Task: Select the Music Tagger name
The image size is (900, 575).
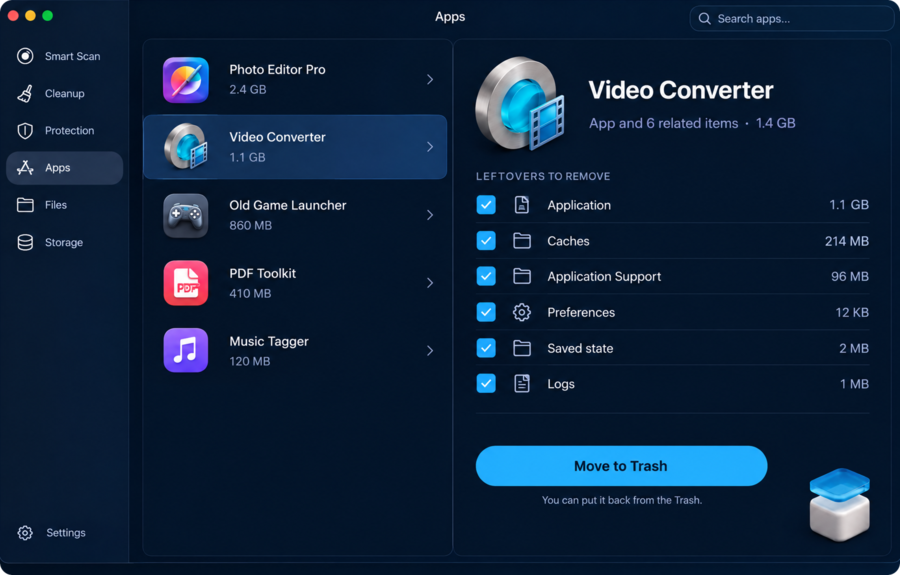Action: (269, 341)
